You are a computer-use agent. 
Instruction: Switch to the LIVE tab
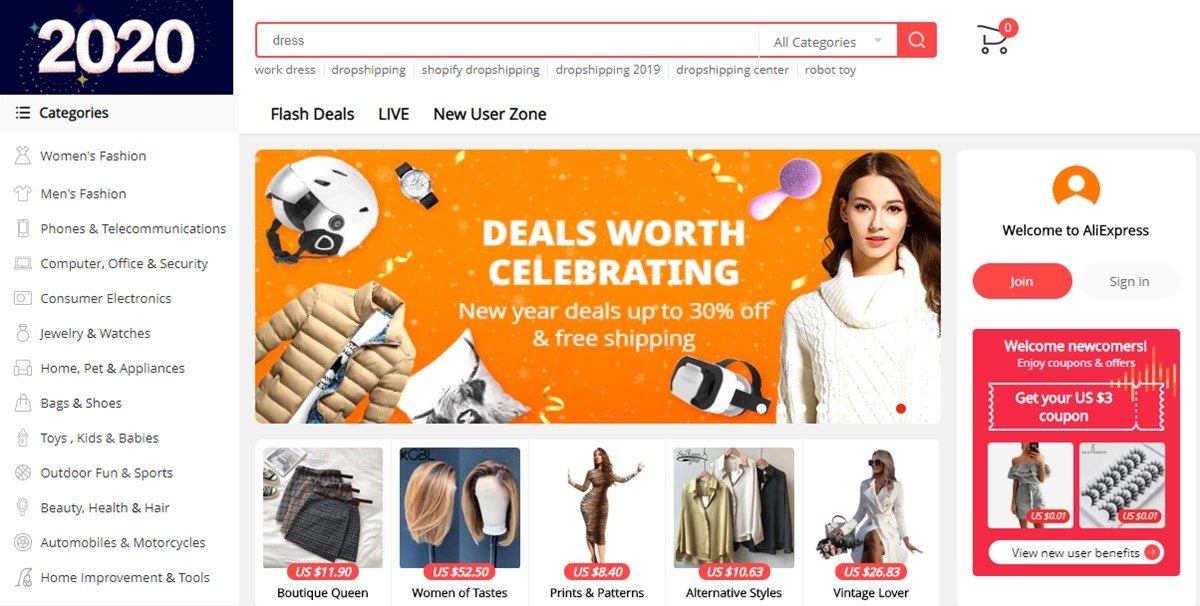[394, 114]
